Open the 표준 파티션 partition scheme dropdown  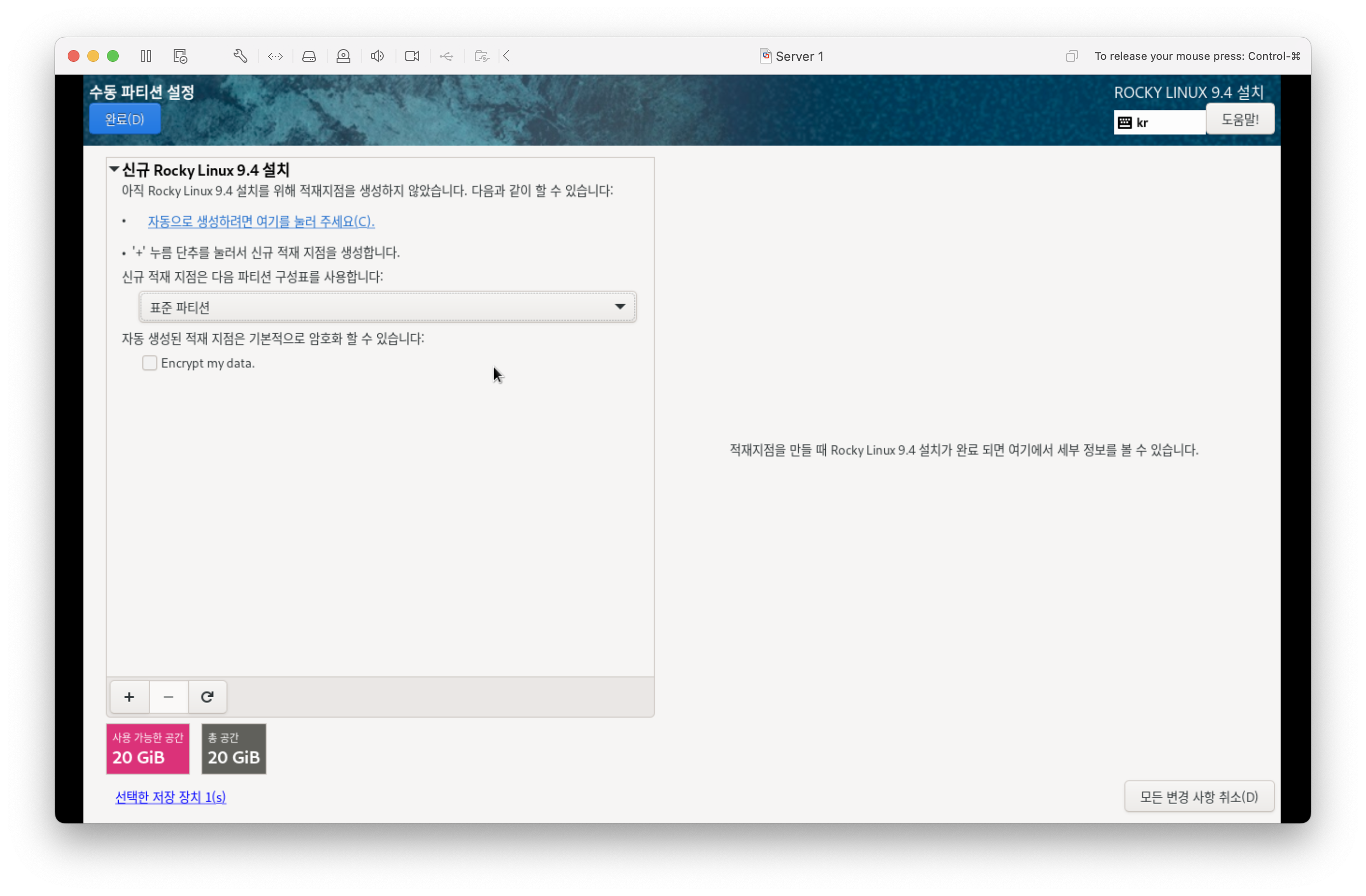[x=388, y=307]
